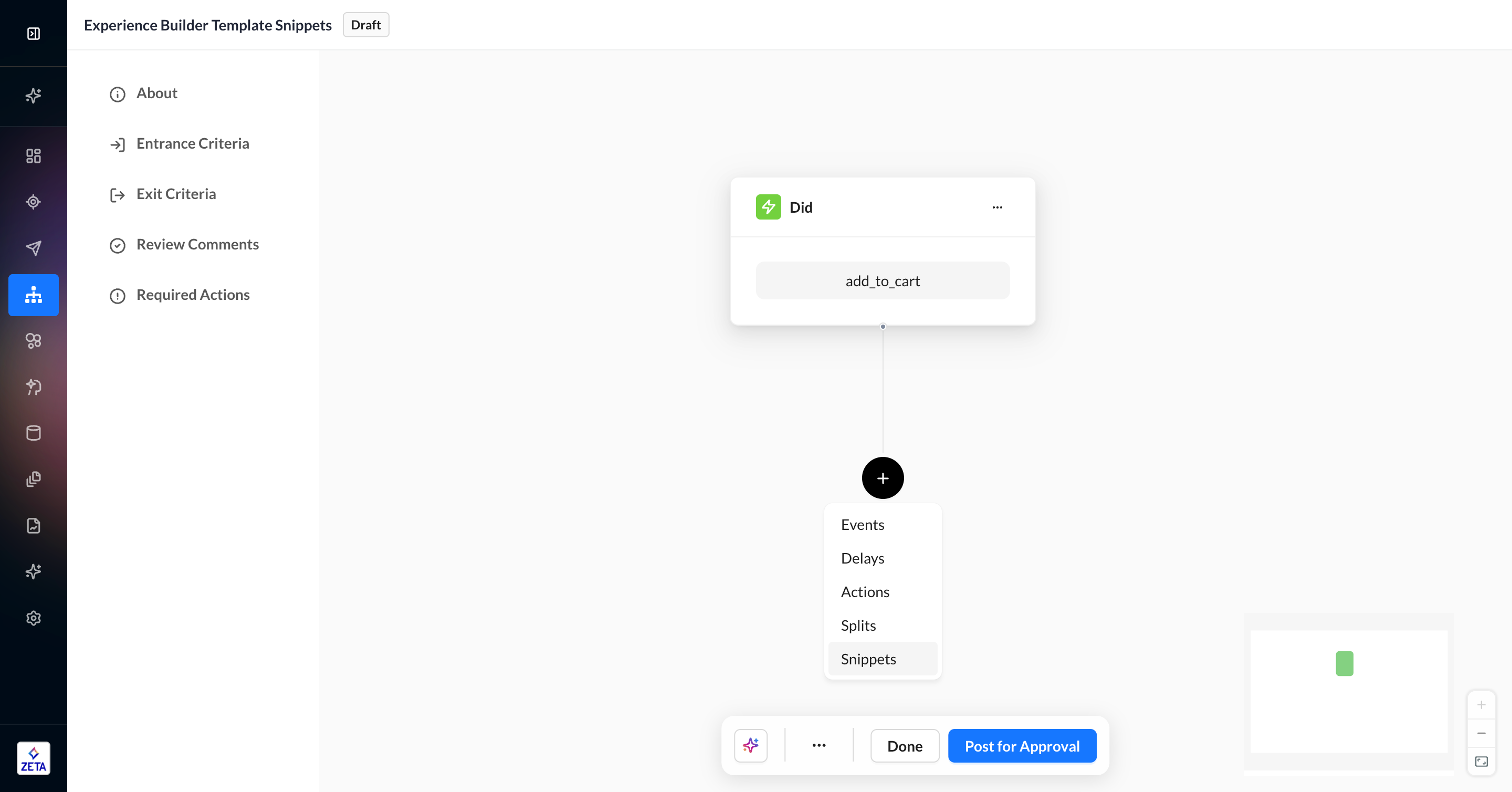The image size is (1512, 792).
Task: Open the Did node three-dot menu
Action: tap(997, 207)
